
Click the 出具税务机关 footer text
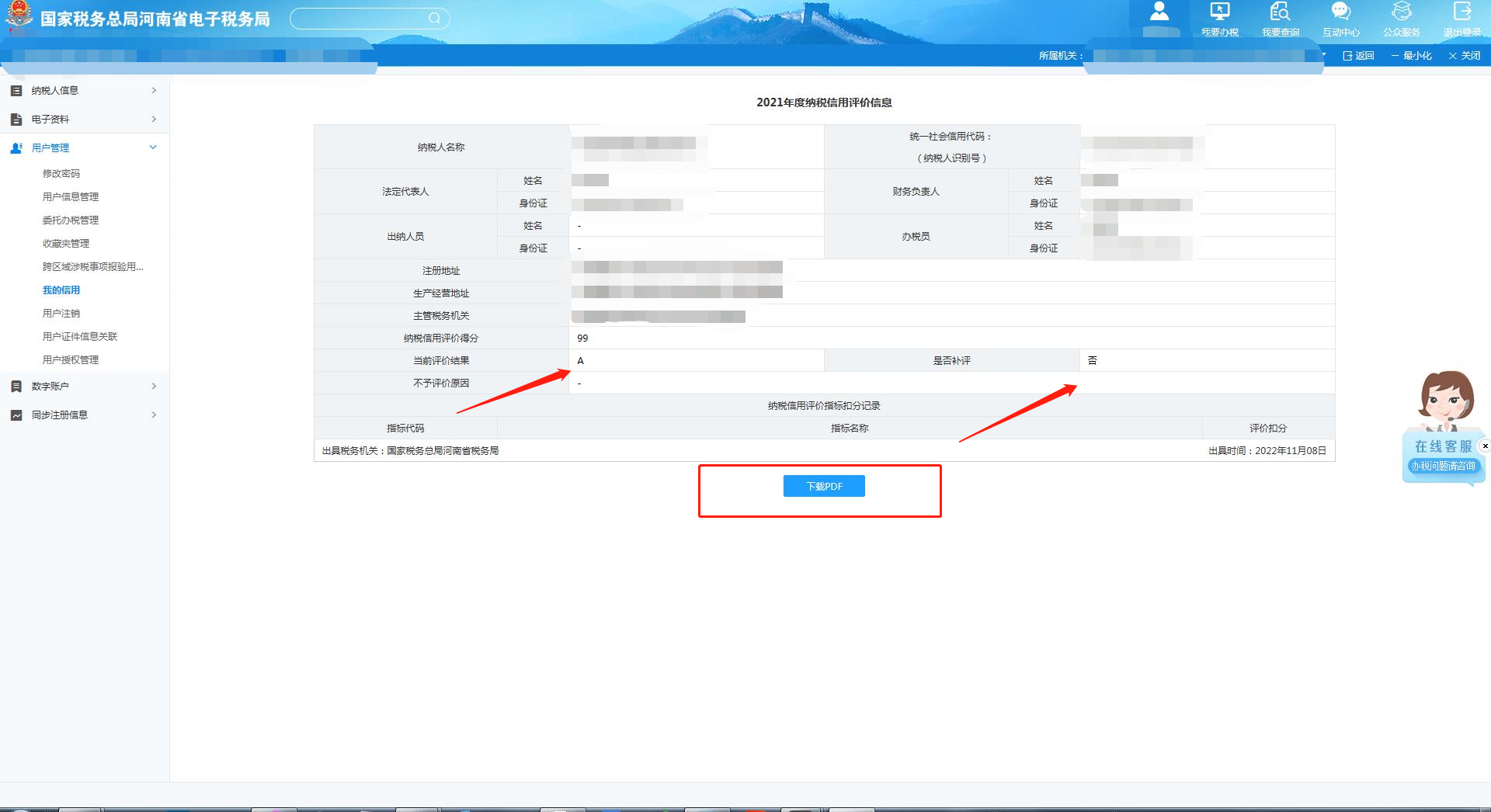click(x=410, y=451)
